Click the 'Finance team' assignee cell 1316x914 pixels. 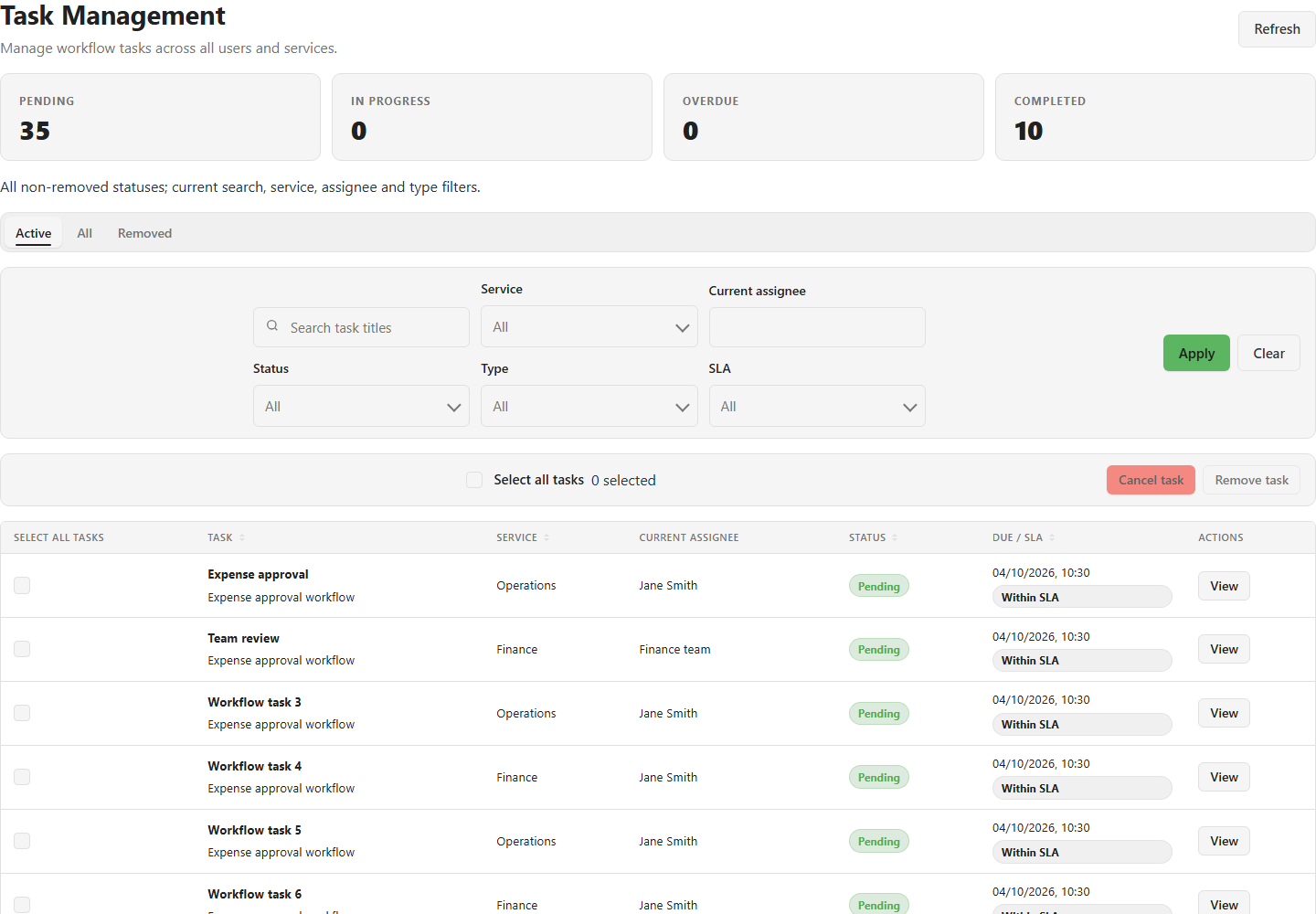pos(674,649)
